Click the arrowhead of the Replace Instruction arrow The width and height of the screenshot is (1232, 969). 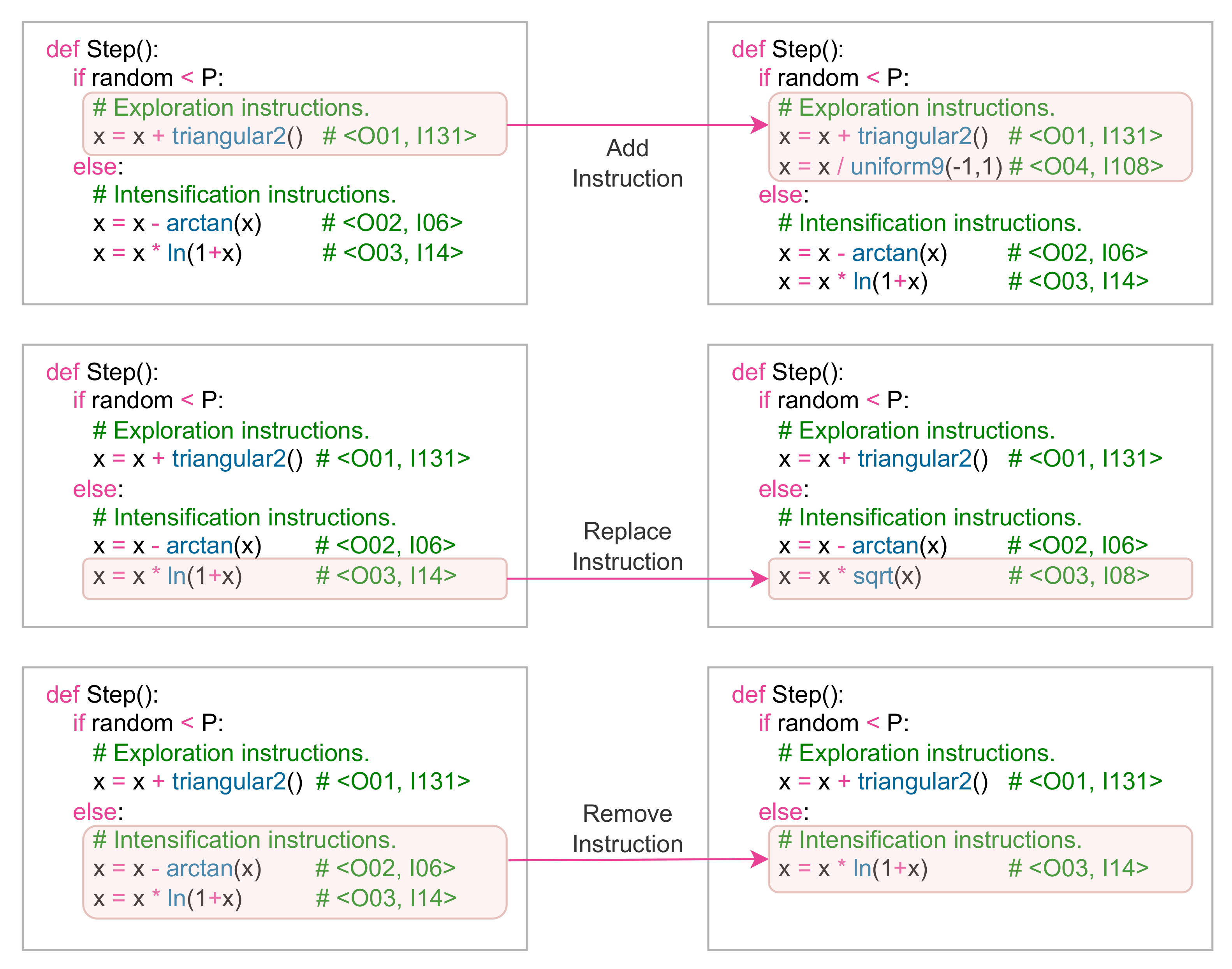[759, 579]
